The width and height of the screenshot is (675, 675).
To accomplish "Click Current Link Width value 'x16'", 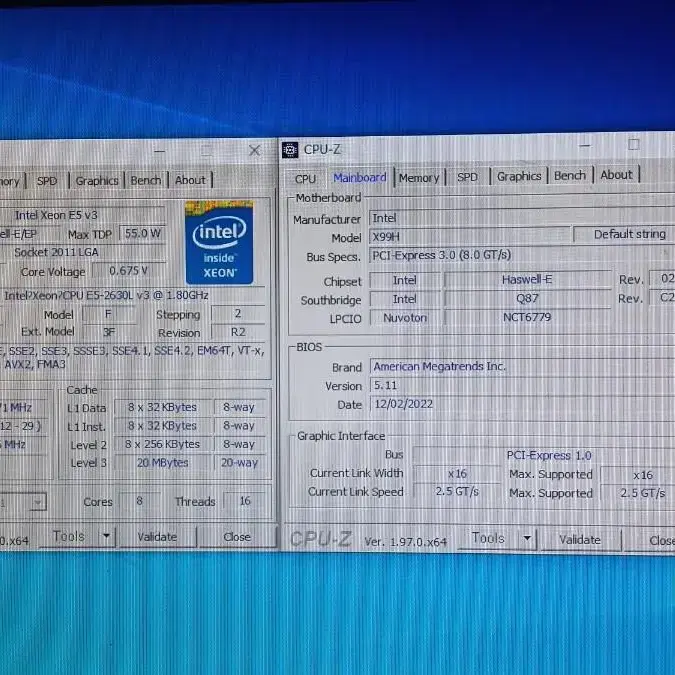I will click(457, 474).
